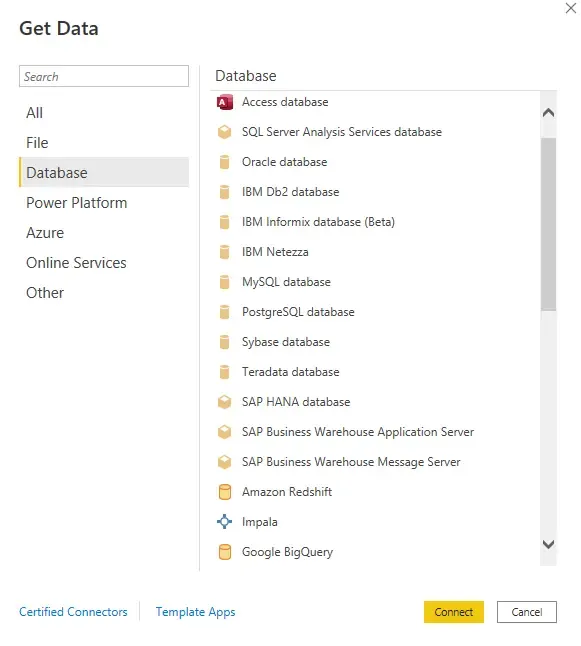Screen dimensions: 581x646
Task: Click the scroll up arrow in connector list
Action: 548,112
